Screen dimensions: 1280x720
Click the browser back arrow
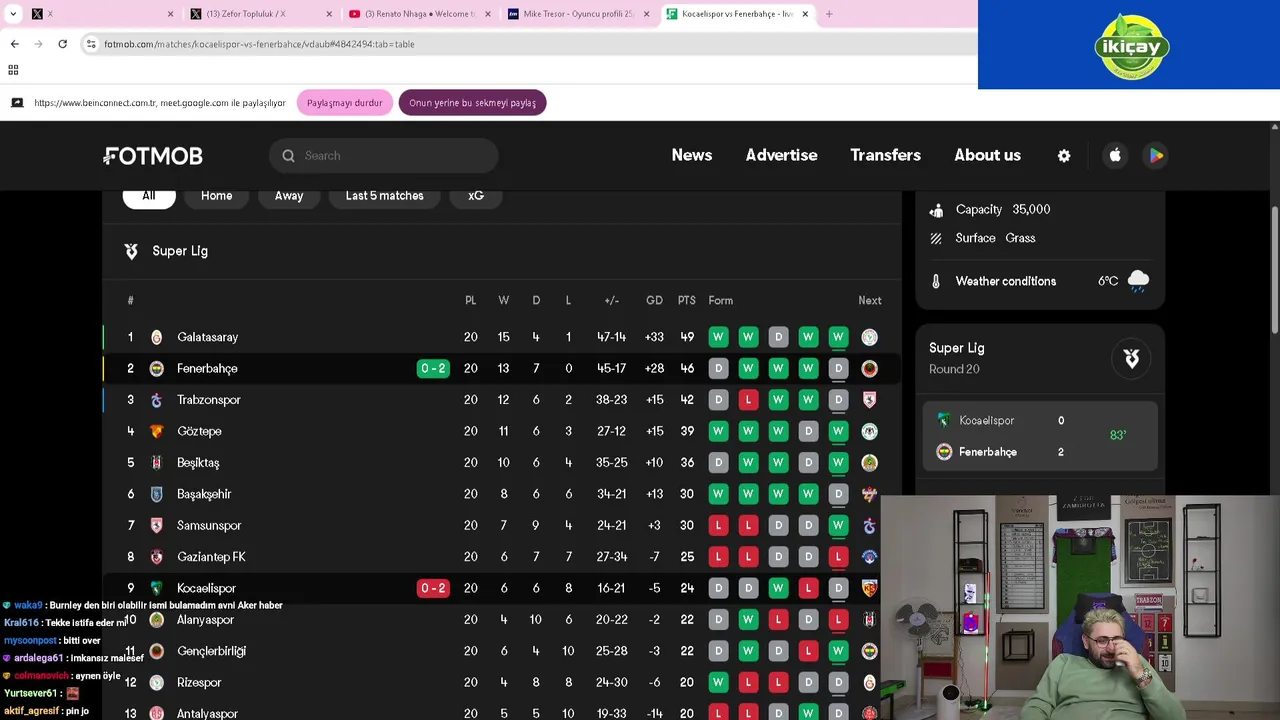point(14,44)
